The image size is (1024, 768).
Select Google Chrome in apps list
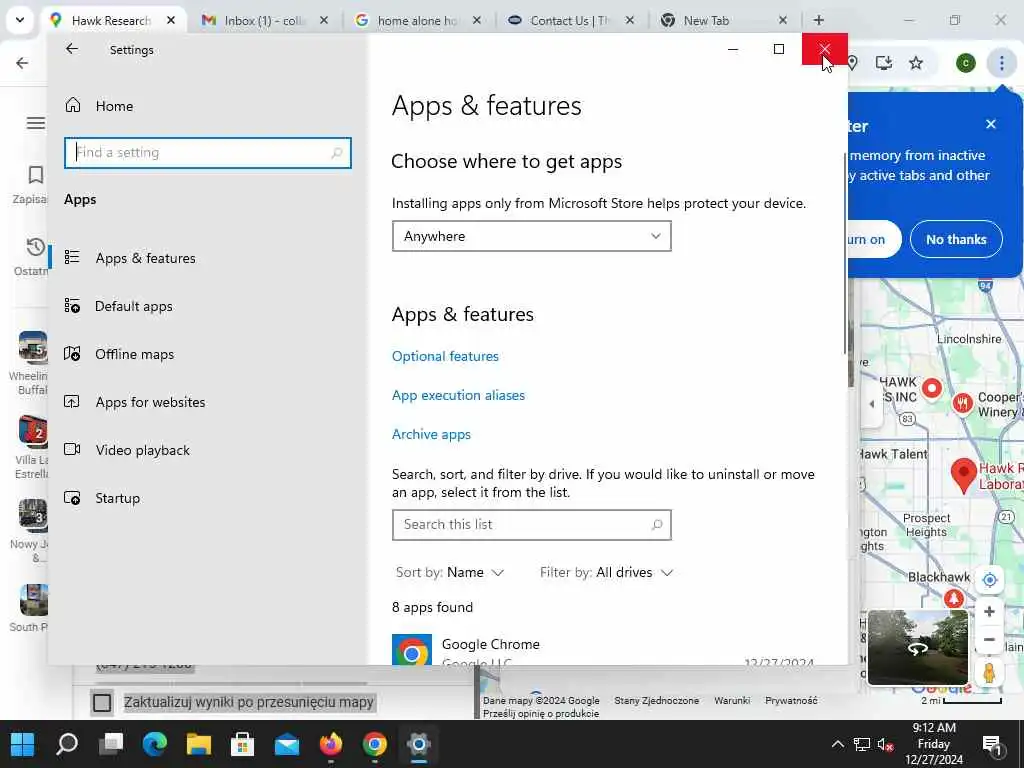click(602, 650)
